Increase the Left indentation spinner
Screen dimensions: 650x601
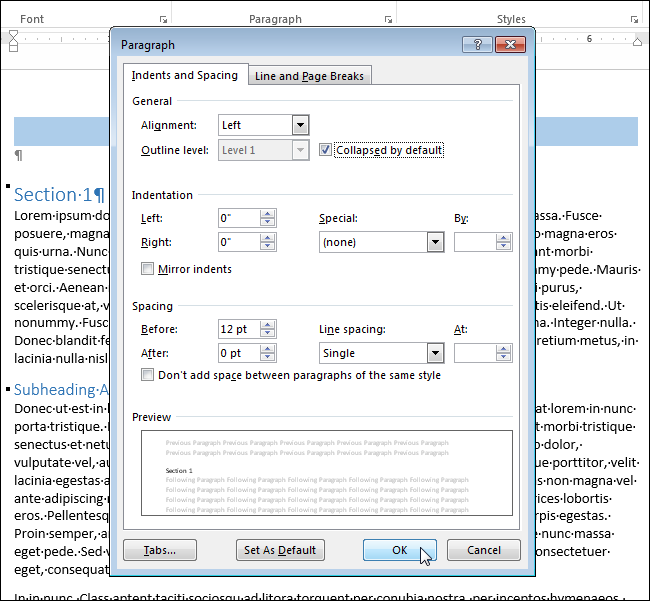[x=267, y=213]
